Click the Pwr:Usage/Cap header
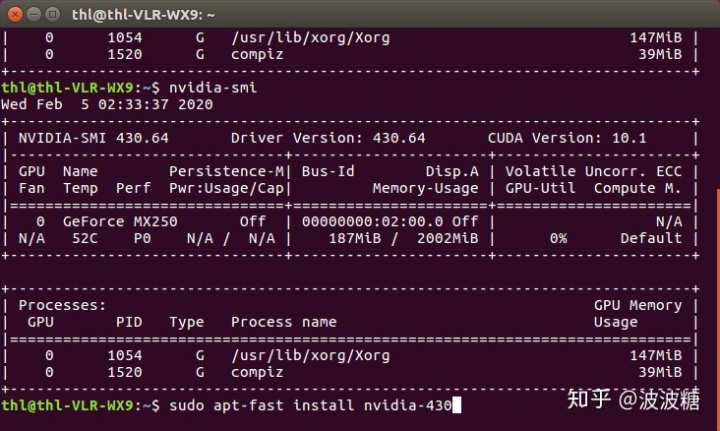This screenshot has height=431, width=720. [227, 188]
